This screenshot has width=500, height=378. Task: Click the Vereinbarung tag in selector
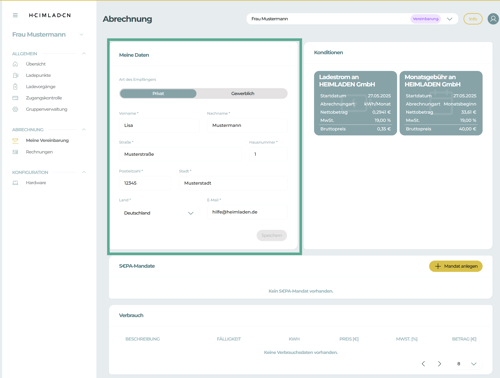click(x=425, y=19)
